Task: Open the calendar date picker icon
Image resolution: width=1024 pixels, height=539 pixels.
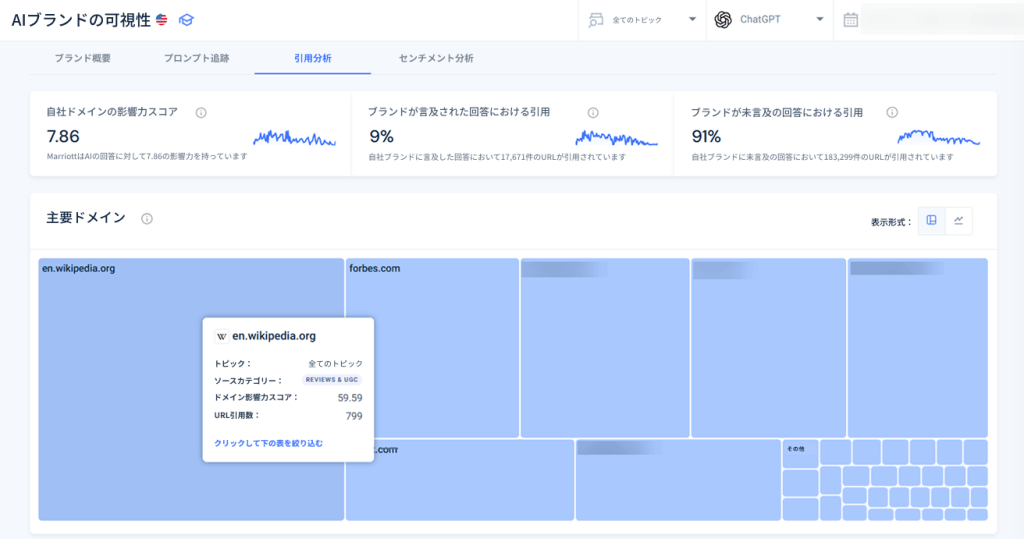Action: 850,20
